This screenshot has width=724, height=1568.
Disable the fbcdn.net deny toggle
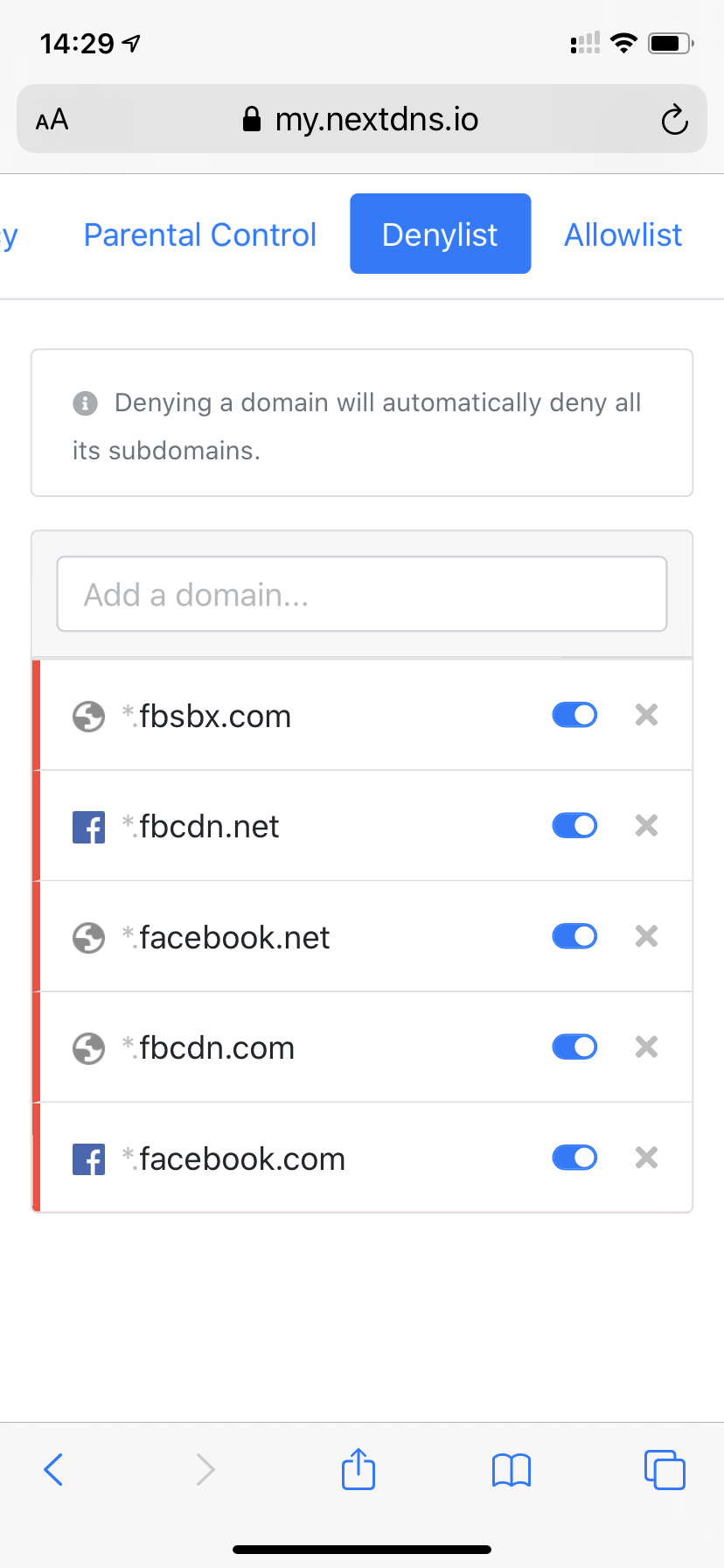(574, 825)
